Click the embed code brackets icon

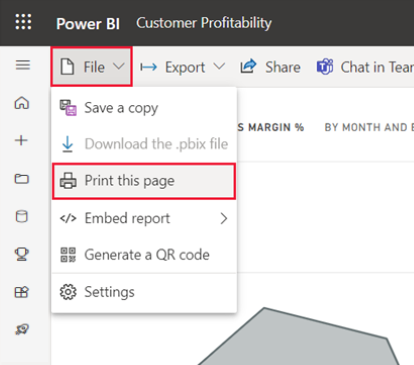[x=68, y=219]
